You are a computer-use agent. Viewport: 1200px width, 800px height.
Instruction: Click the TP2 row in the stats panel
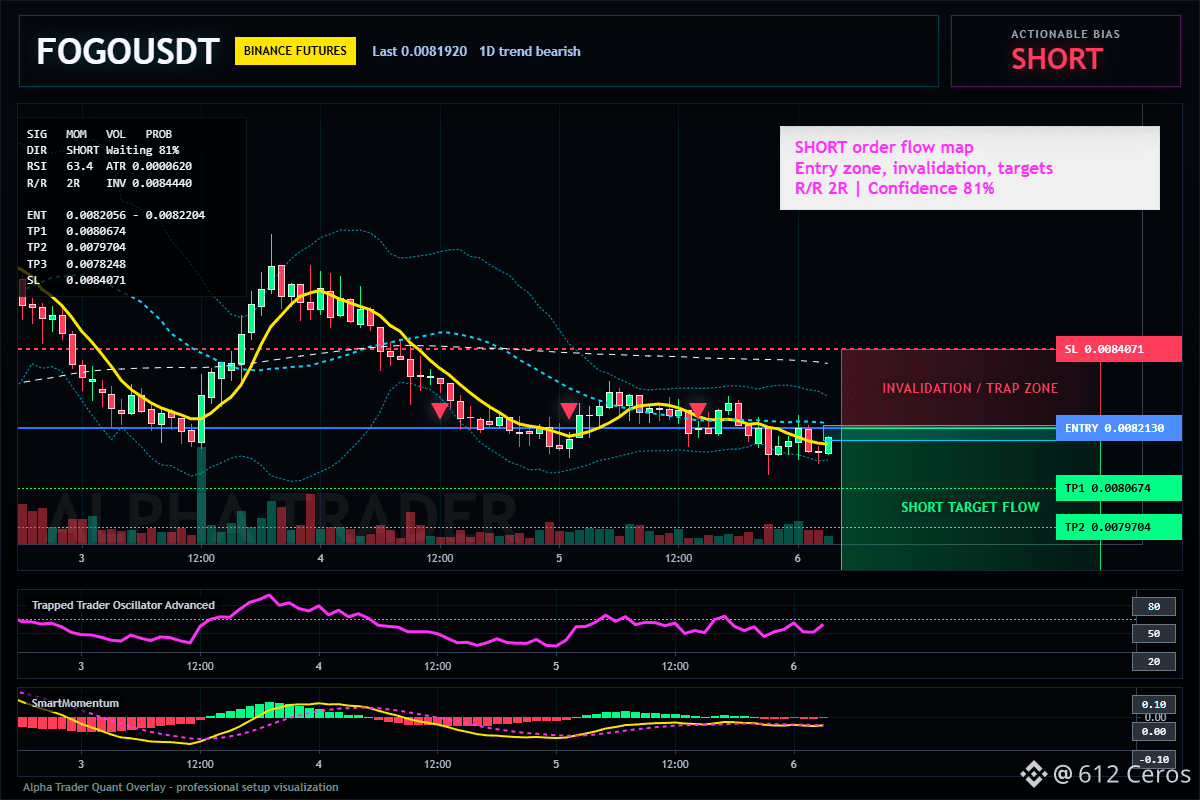[x=77, y=247]
